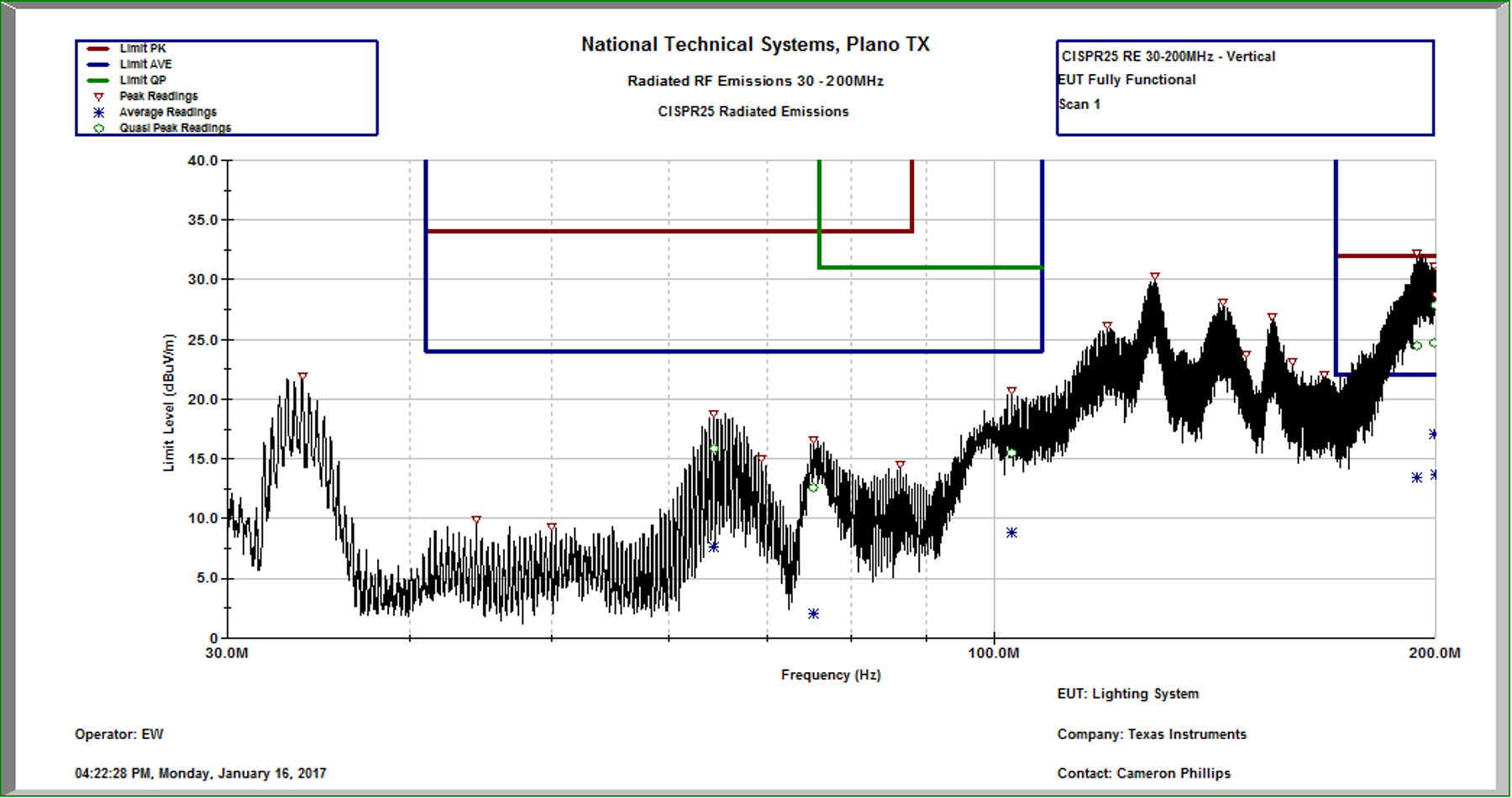Screen dimensions: 1512x798
Task: Click the Peak Readings triangle legend icon
Action: (98, 97)
